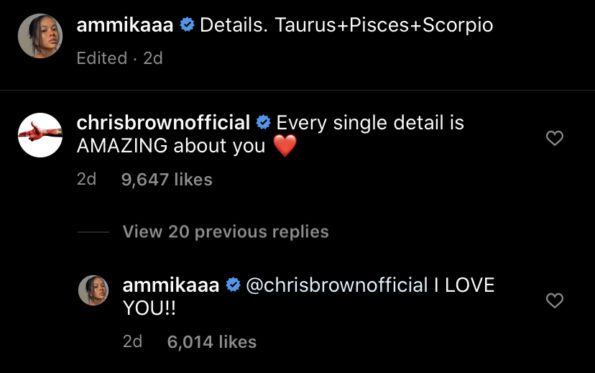Like chrisbrownofficial's comment with the heart icon

[554, 138]
